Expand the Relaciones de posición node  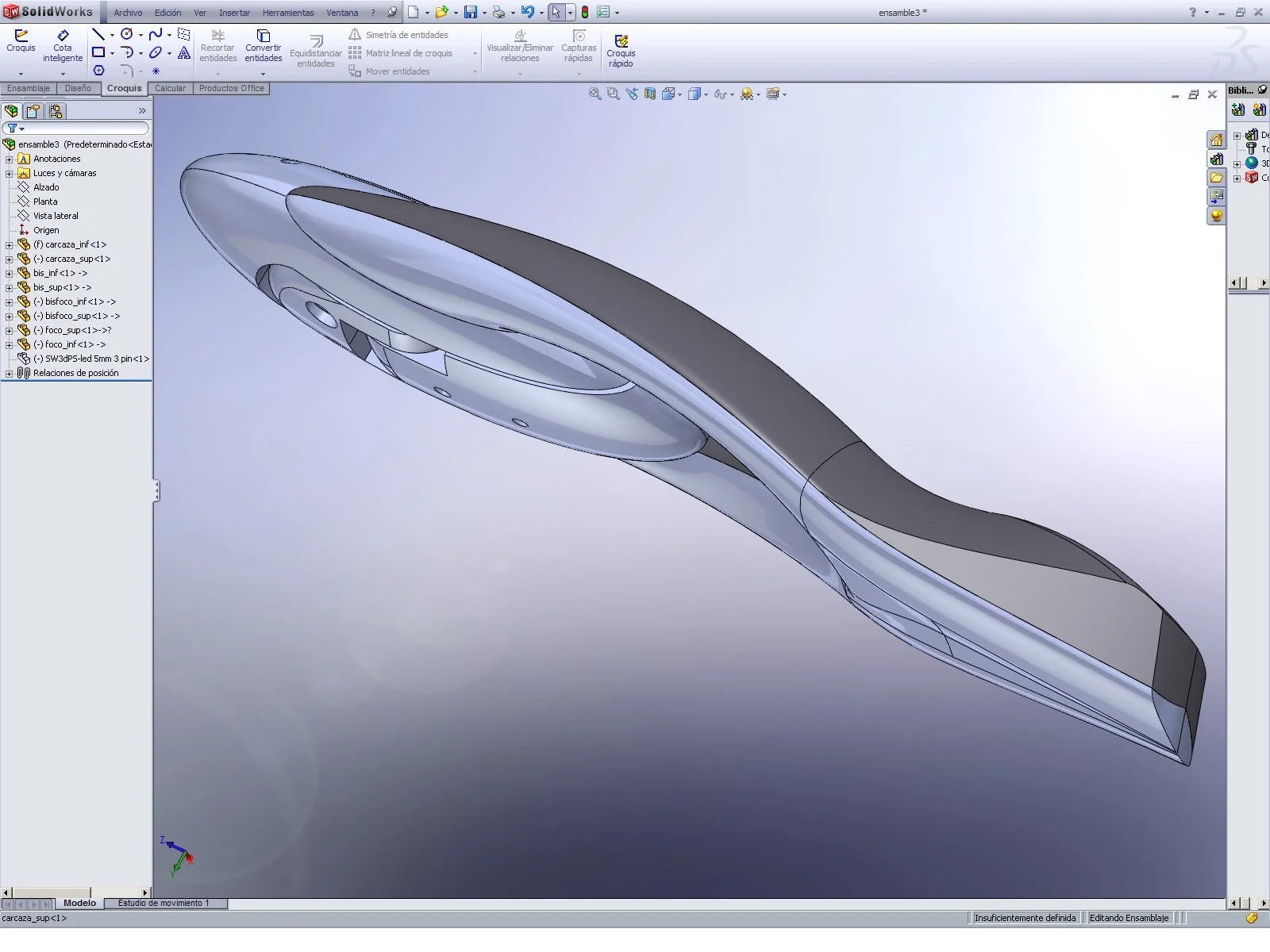click(x=10, y=374)
